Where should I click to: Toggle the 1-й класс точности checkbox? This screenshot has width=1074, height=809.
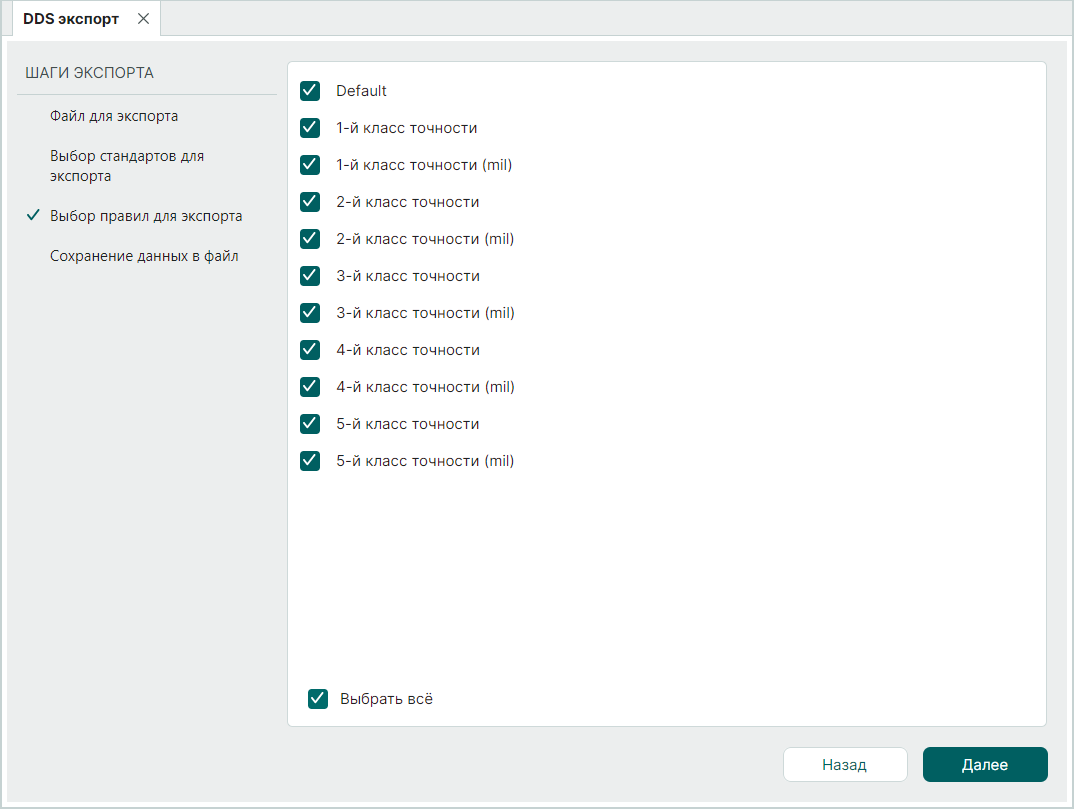coord(310,128)
